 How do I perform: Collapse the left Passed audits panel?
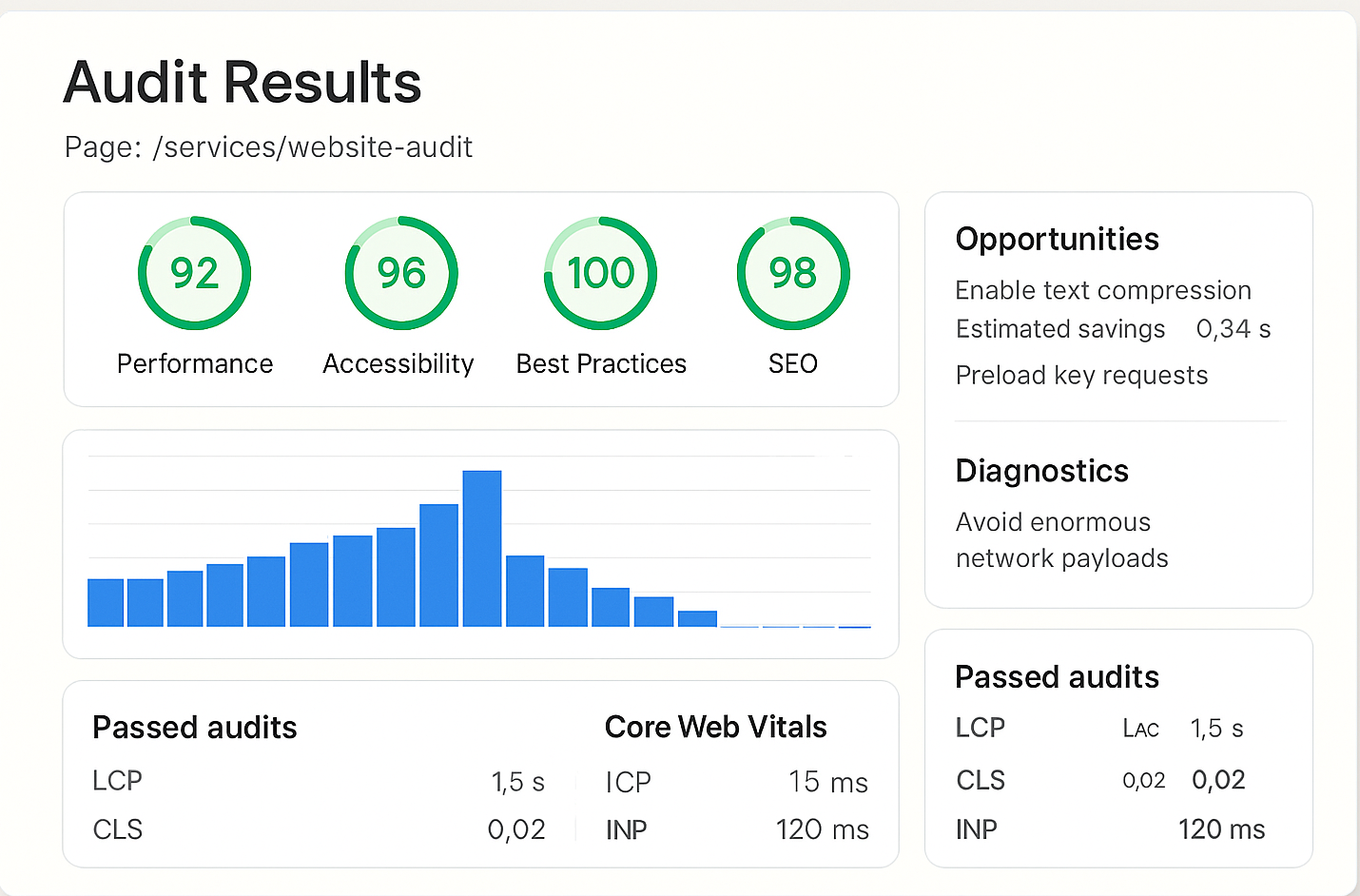(194, 728)
